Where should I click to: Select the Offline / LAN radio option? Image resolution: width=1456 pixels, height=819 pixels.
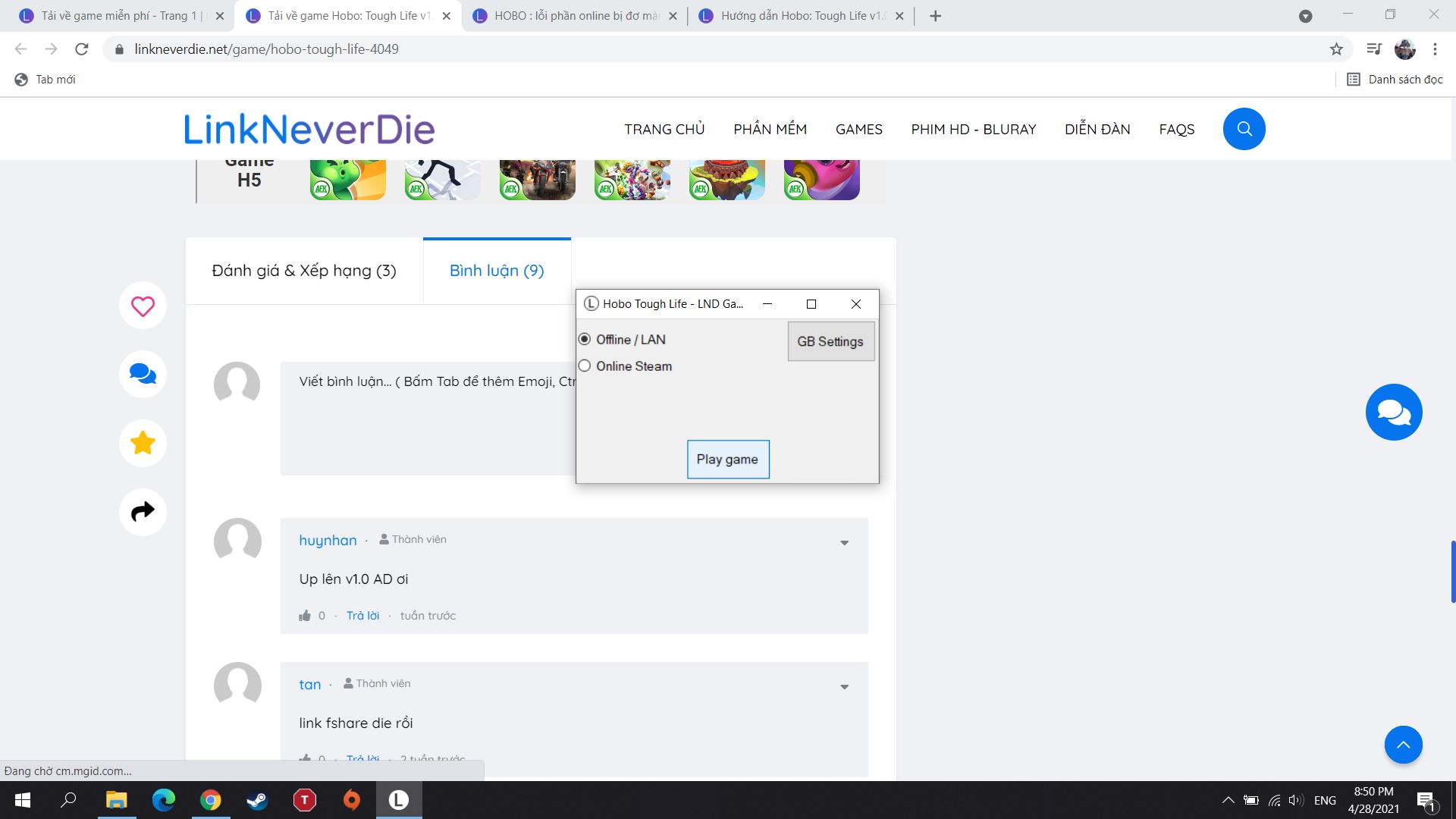click(585, 339)
